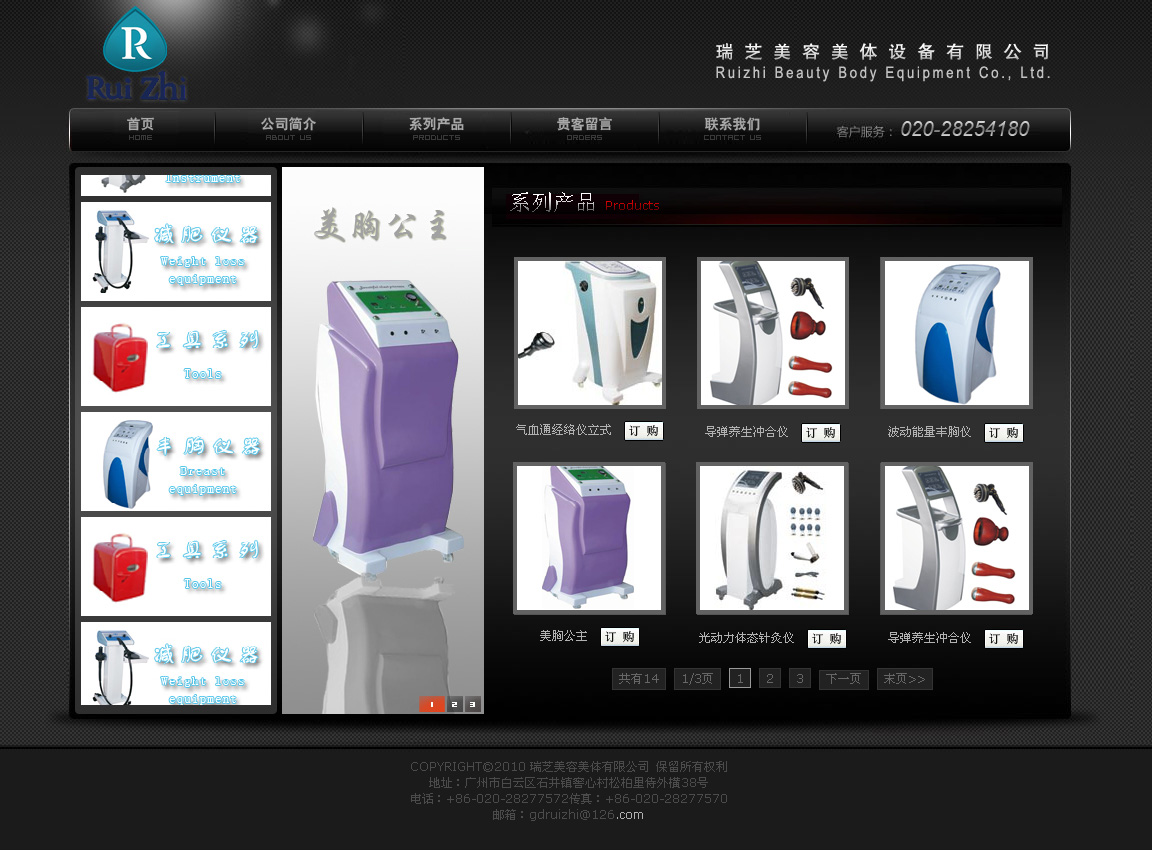Click 订购 for 波动能量丰胸仪
The height and width of the screenshot is (850, 1152).
(x=1004, y=433)
